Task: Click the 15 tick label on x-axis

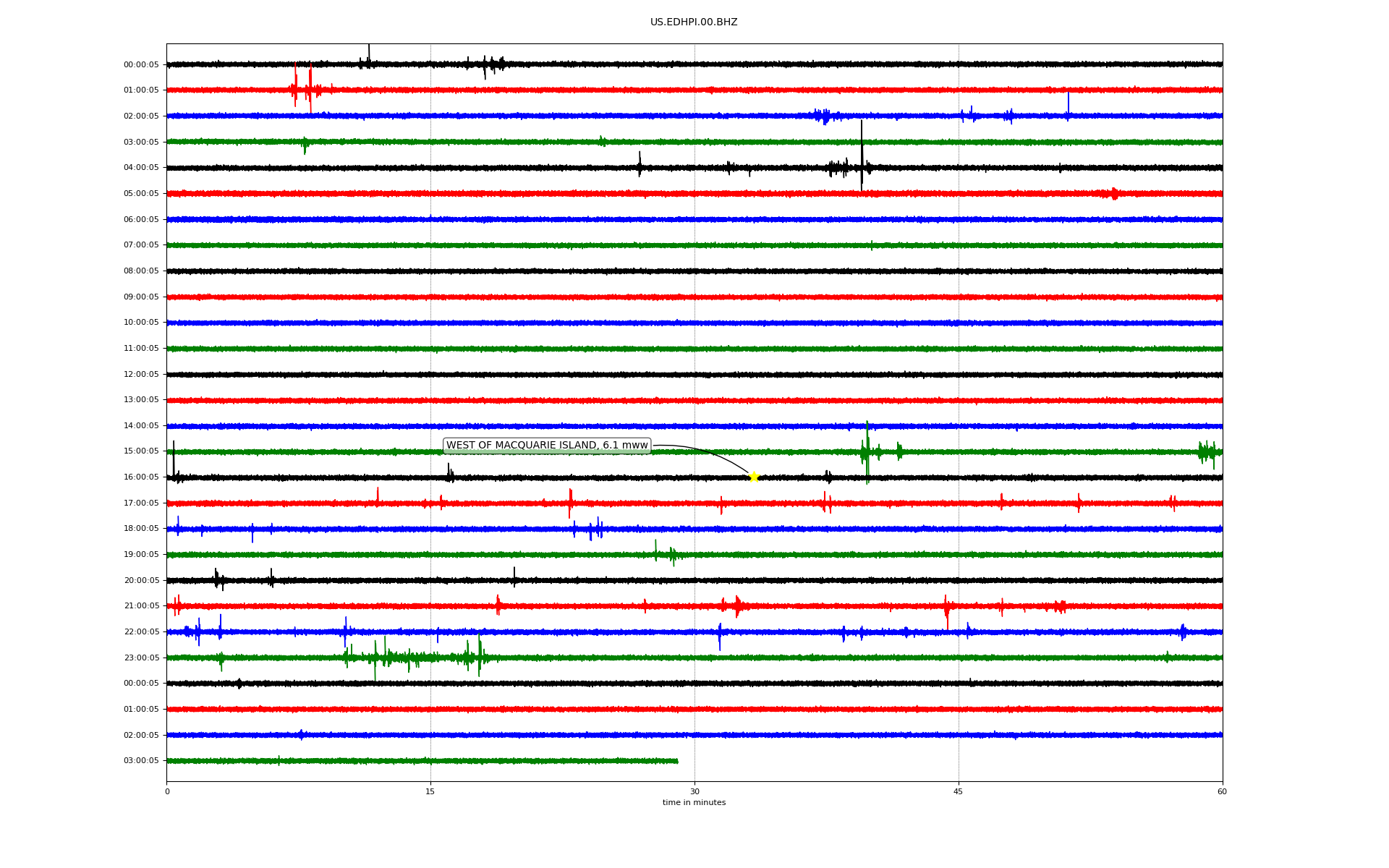Action: (430, 791)
